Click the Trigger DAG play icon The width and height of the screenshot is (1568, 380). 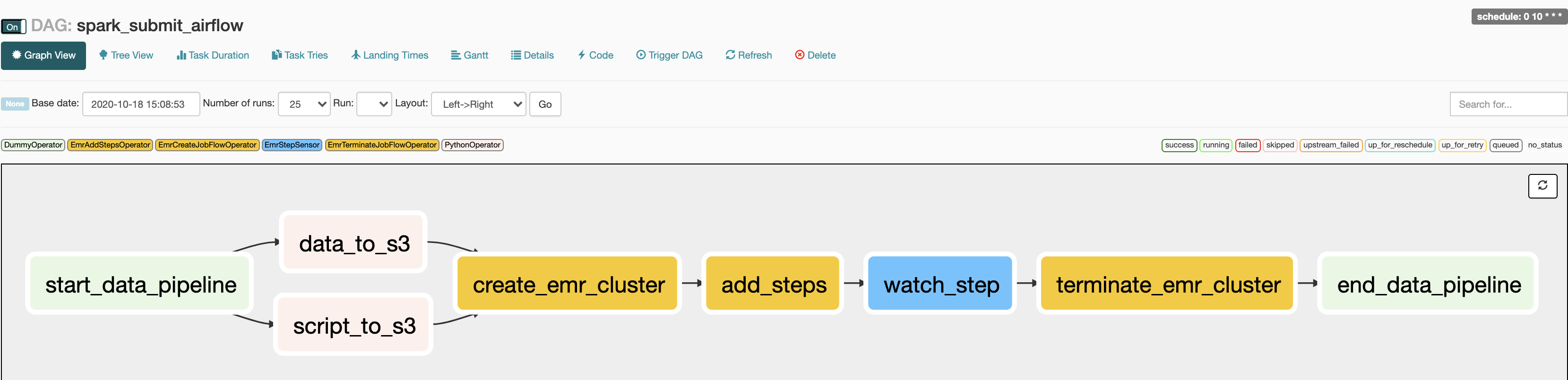point(640,55)
